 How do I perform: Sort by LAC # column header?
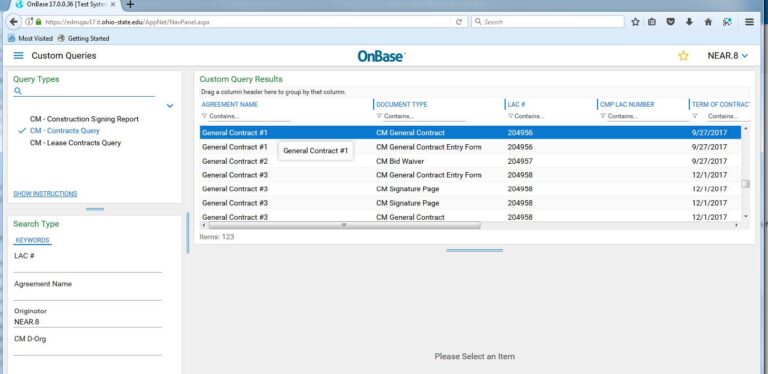tap(516, 104)
